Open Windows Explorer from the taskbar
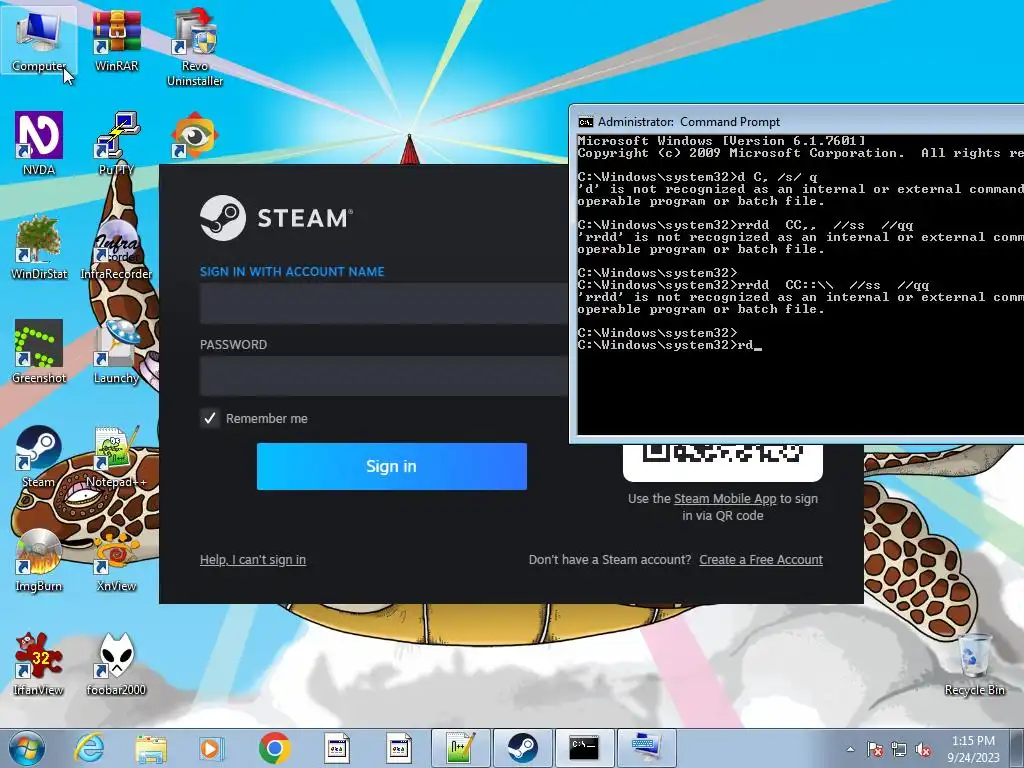Screen dimensions: 1024x768 [x=151, y=748]
